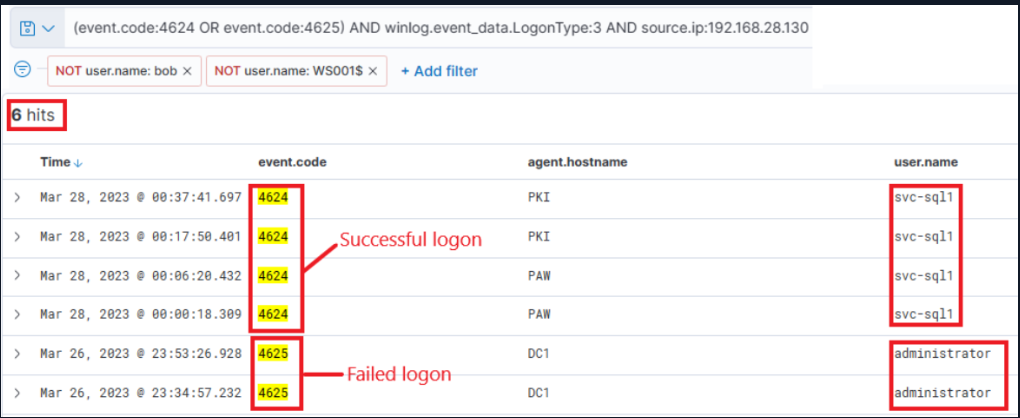This screenshot has height=418, width=1020.
Task: Remove the NOT user.name: bob filter
Action: coord(187,71)
